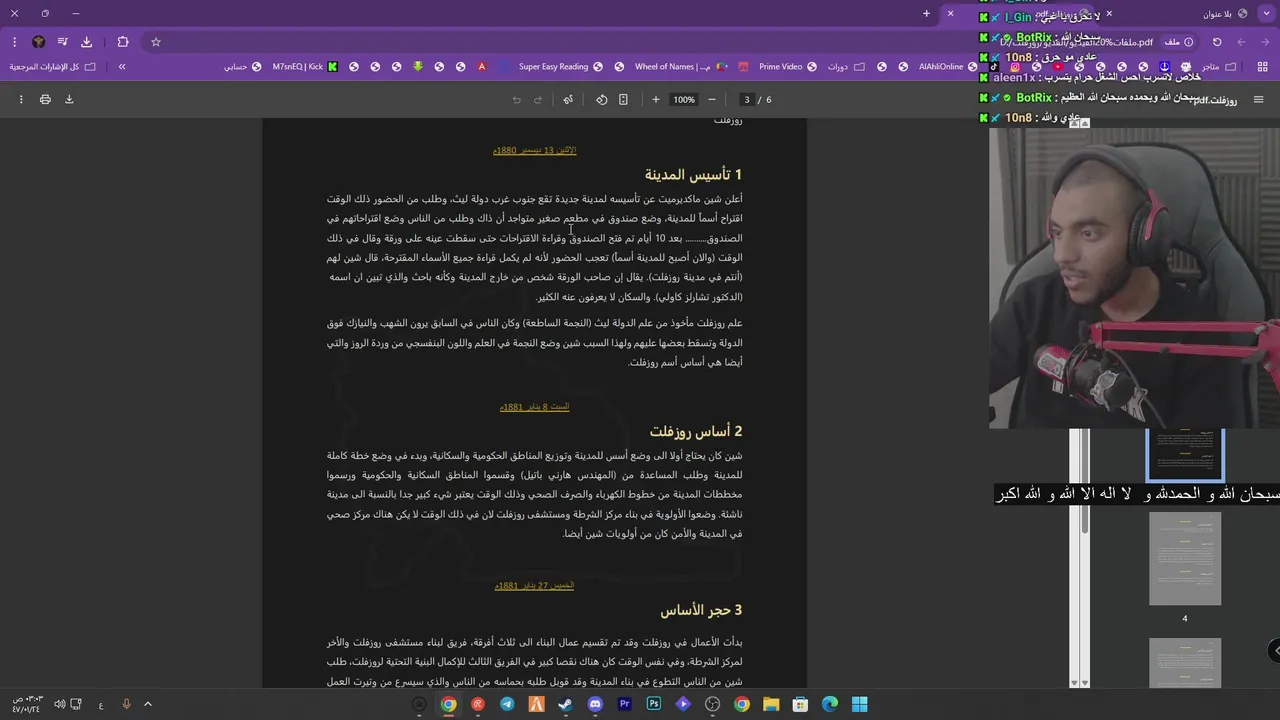Switch to the بلا عنوان tab
Image resolution: width=1280 pixels, height=720 pixels.
coord(1224,14)
